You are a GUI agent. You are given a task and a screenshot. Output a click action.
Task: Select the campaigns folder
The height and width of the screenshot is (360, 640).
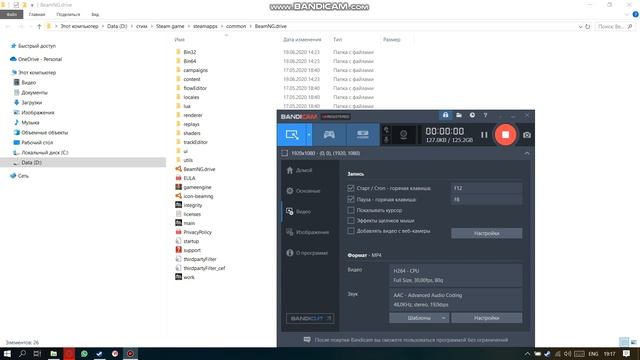pyautogui.click(x=196, y=70)
